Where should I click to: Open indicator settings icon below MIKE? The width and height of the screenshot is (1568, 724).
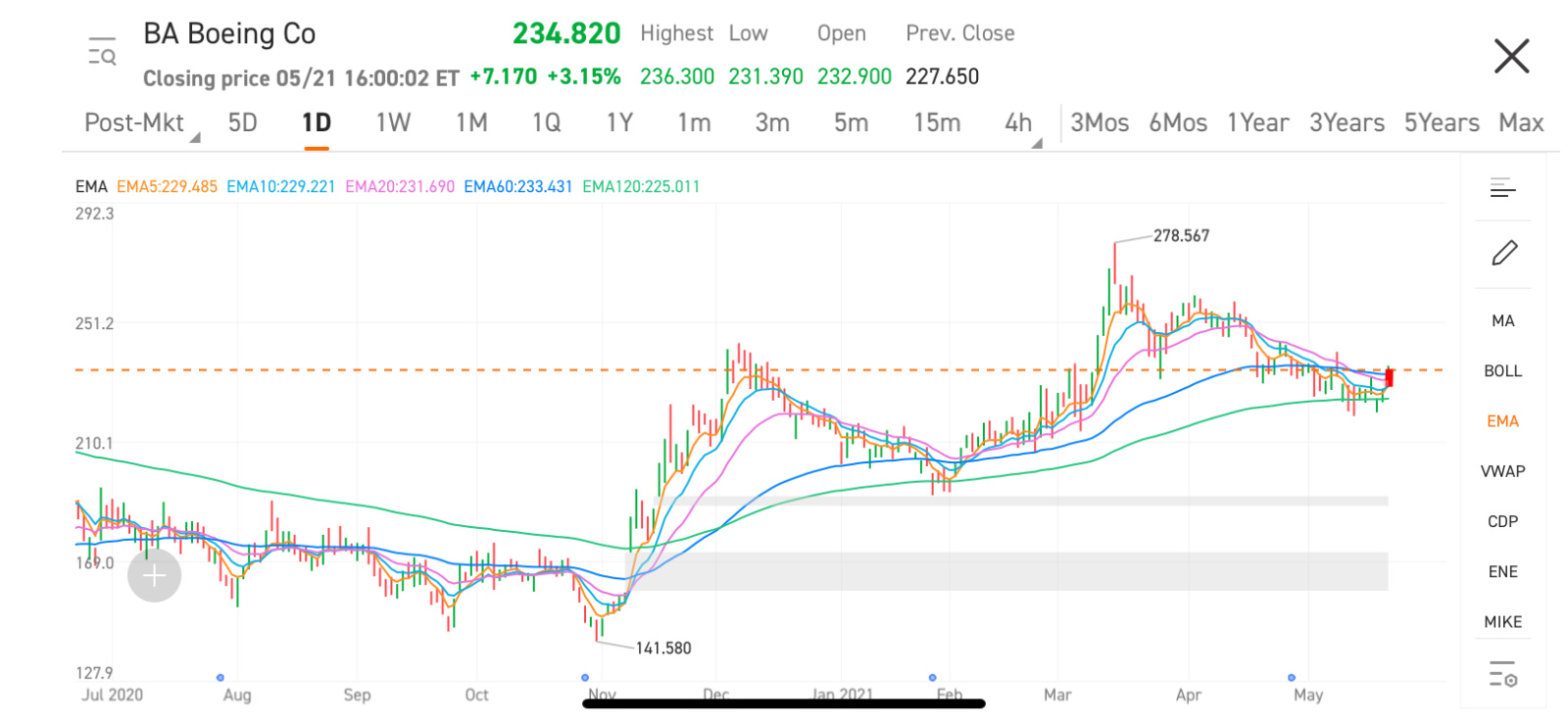click(x=1502, y=674)
